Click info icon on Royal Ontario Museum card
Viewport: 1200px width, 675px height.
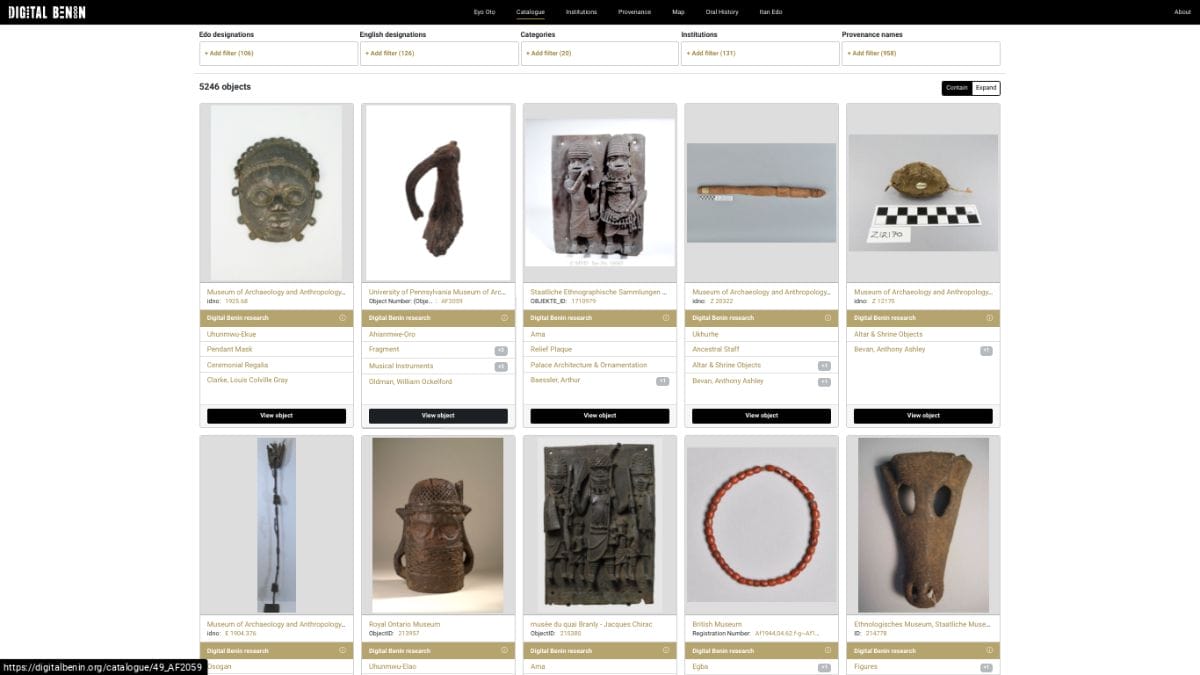pyautogui.click(x=504, y=650)
